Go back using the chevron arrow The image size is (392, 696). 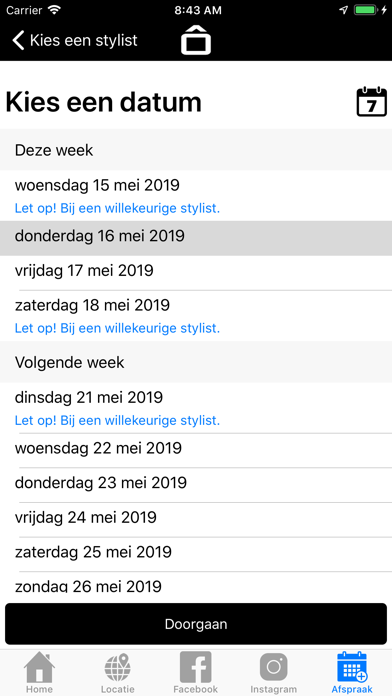tap(18, 40)
